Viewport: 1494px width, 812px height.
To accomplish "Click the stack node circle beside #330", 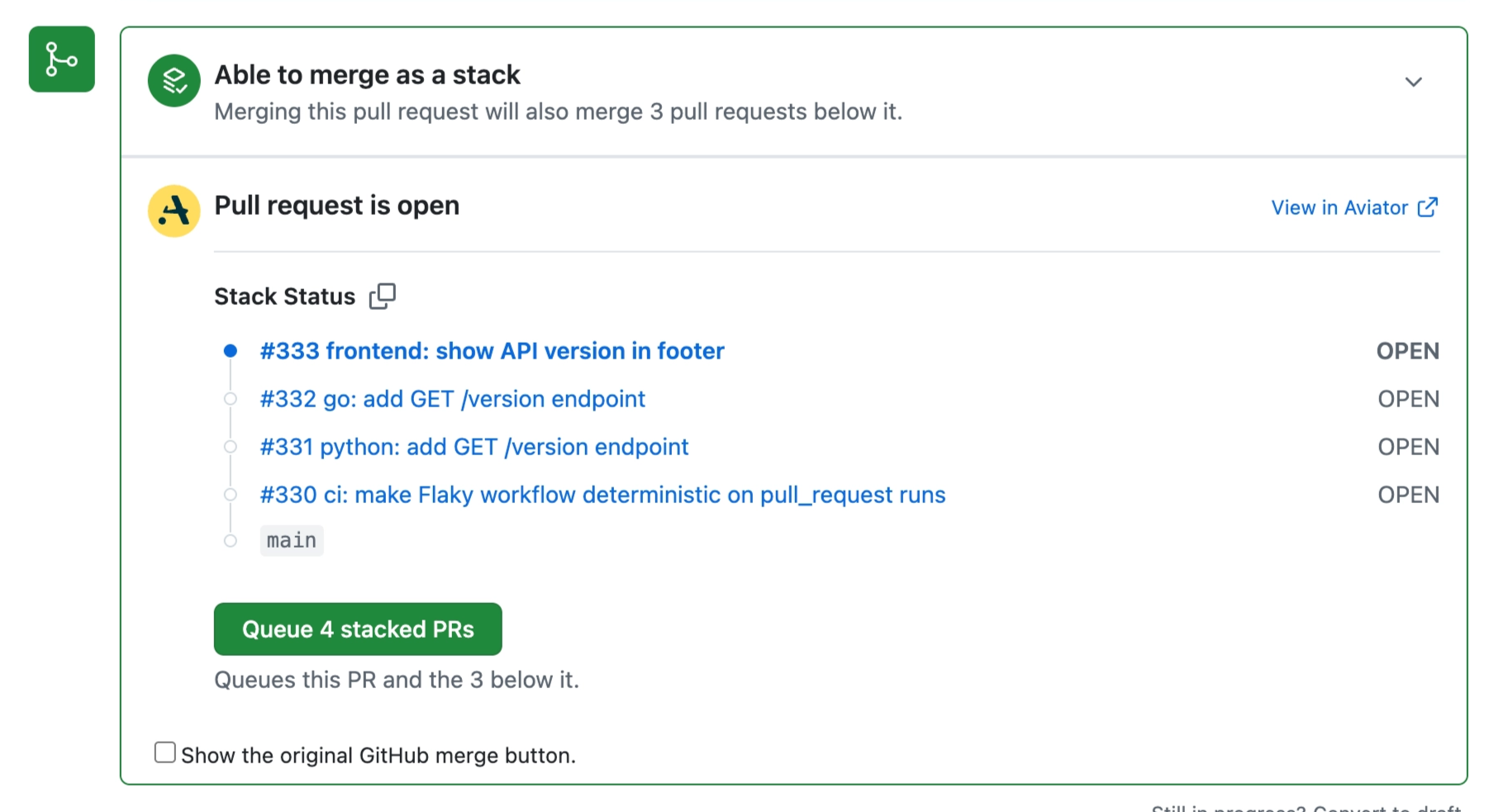I will 231,495.
